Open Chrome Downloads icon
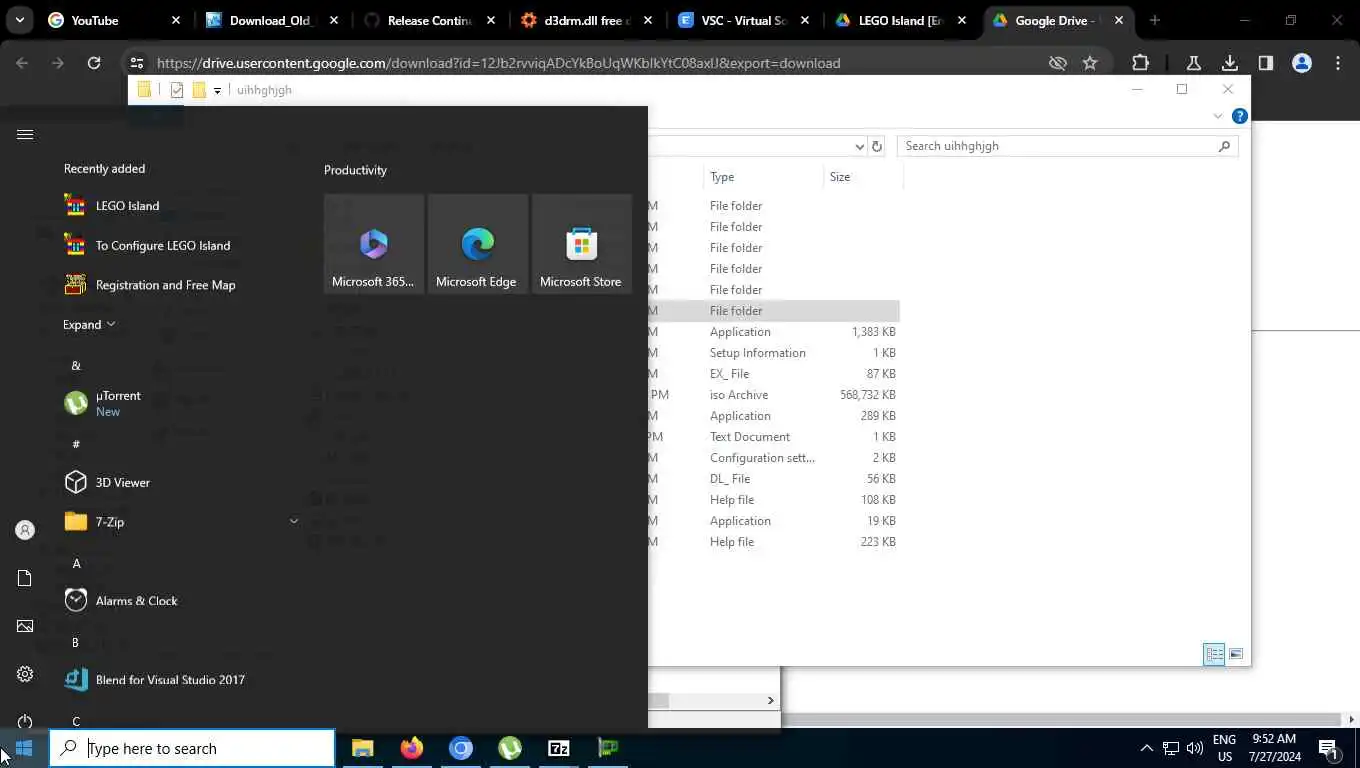 (x=1230, y=63)
